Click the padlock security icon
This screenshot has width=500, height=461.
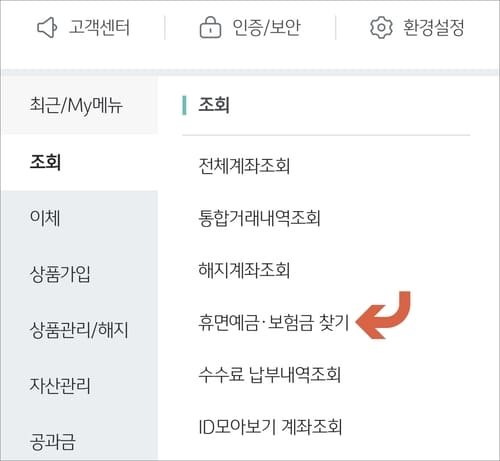[x=210, y=27]
